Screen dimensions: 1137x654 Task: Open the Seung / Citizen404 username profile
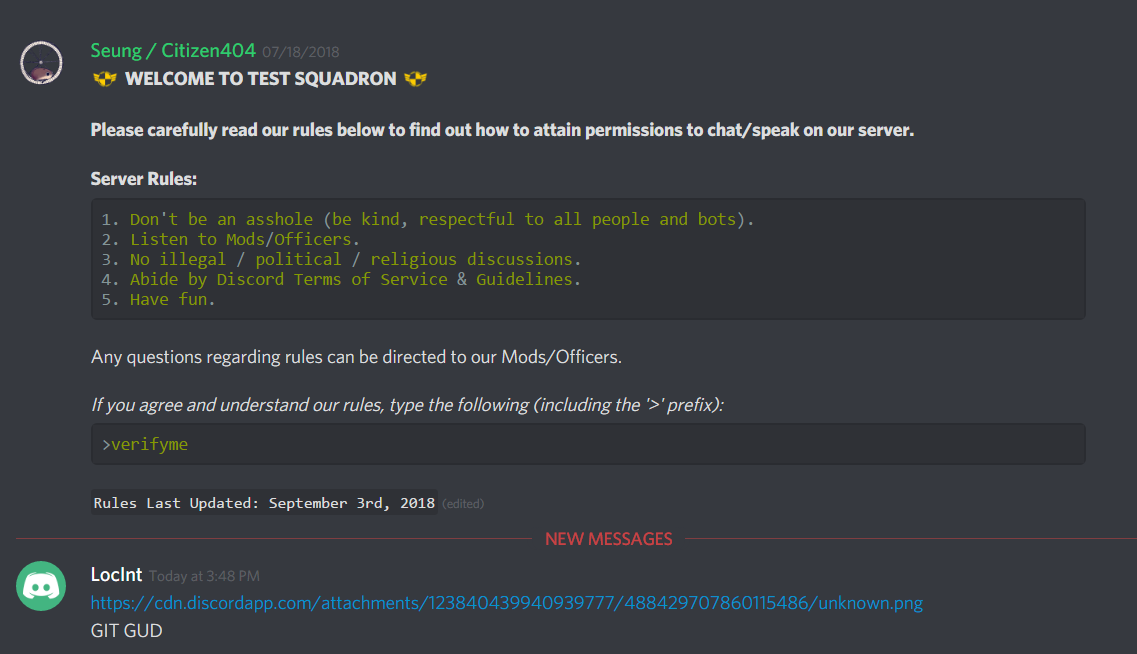pyautogui.click(x=173, y=50)
